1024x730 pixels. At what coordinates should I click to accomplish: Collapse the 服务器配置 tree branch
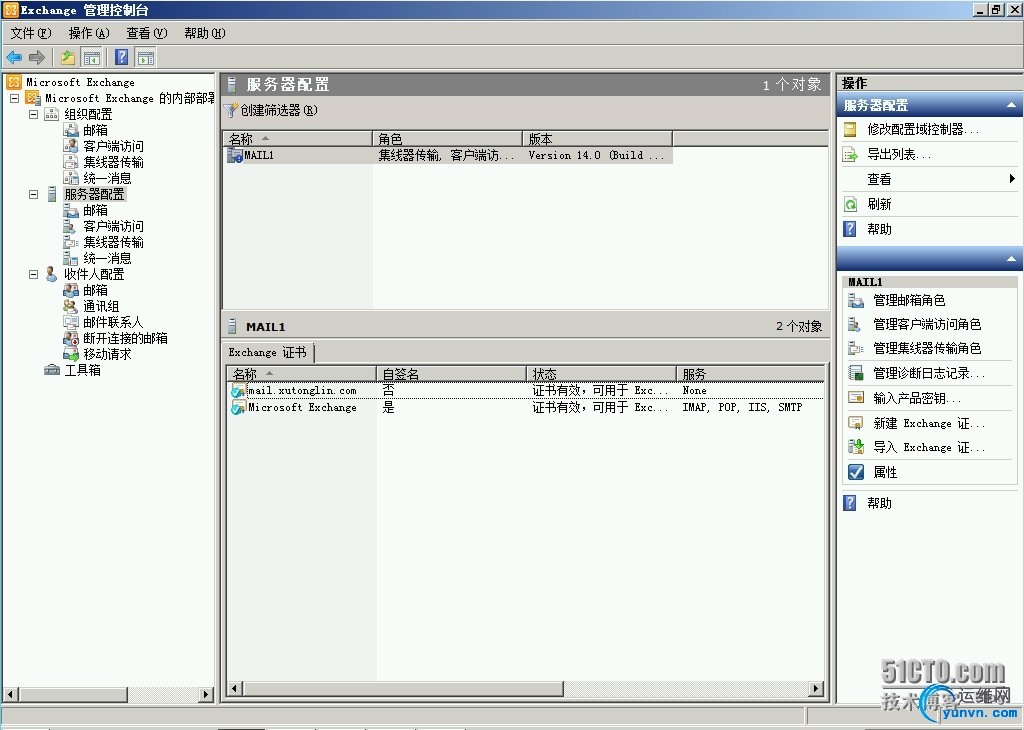tap(33, 195)
